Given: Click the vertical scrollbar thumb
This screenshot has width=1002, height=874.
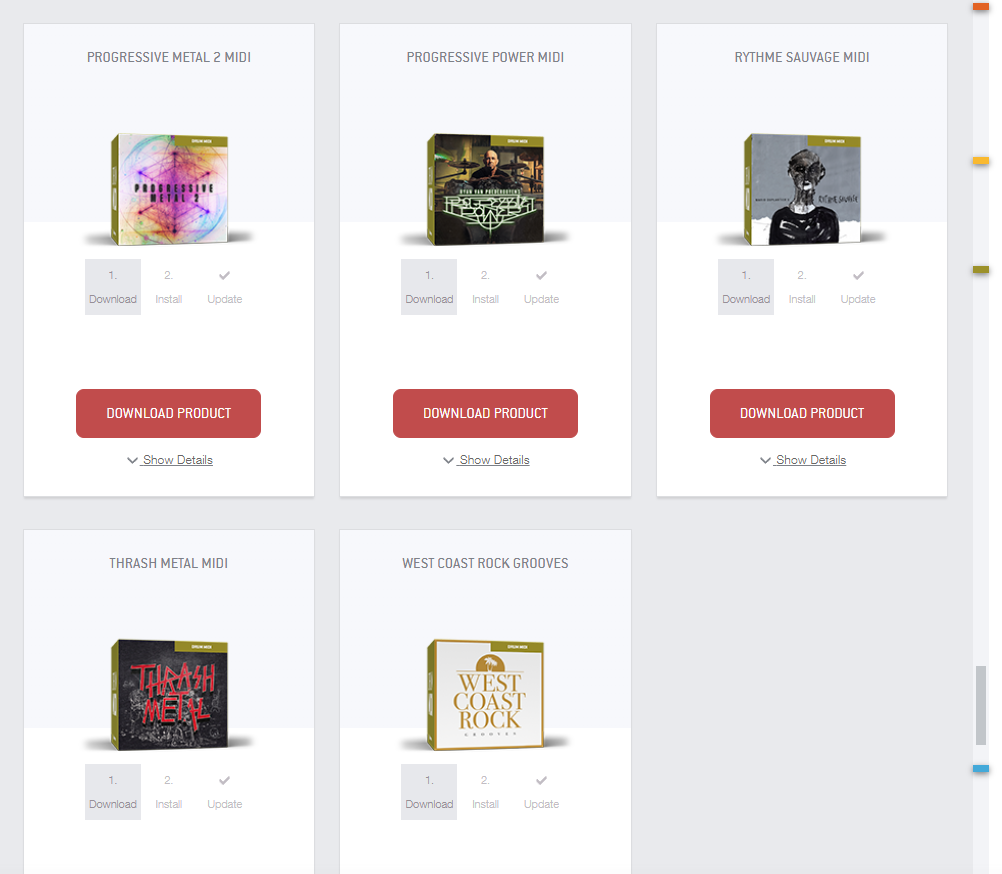Looking at the screenshot, I should (981, 705).
